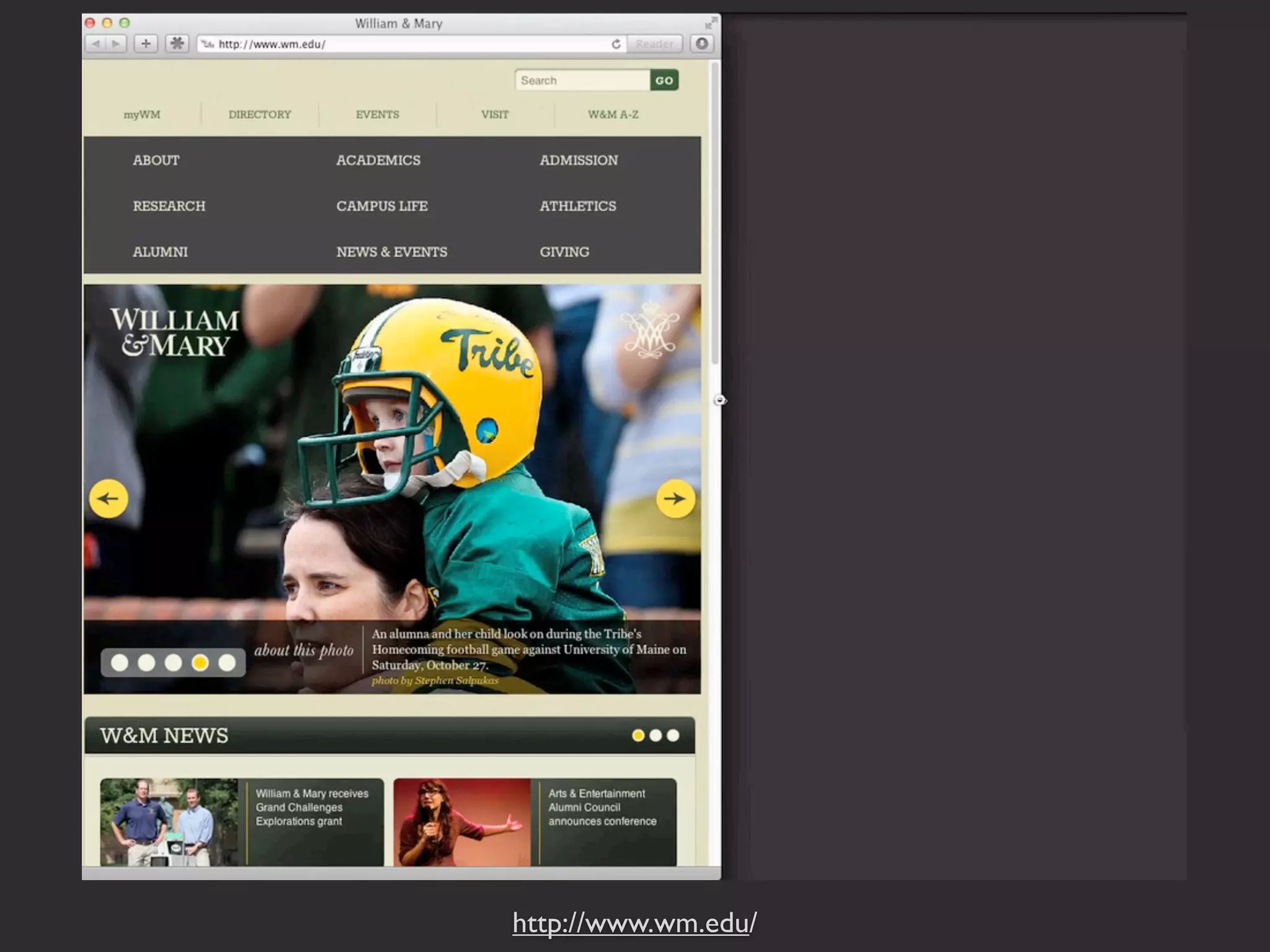Open the DIRECTORY top navigation link
This screenshot has width=1270, height=952.
[259, 115]
